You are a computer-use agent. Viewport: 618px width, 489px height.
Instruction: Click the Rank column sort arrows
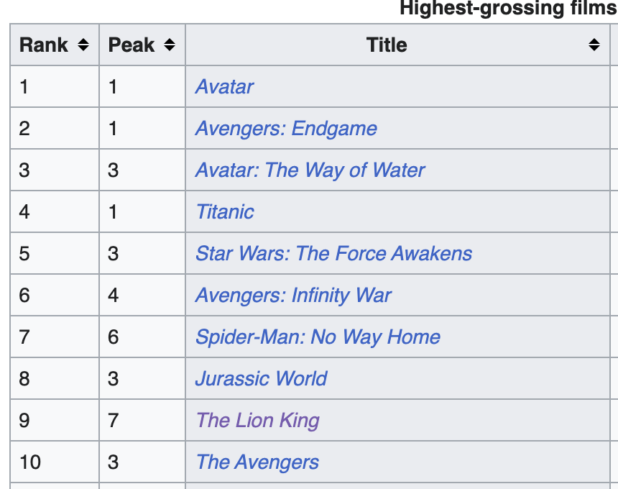[83, 45]
